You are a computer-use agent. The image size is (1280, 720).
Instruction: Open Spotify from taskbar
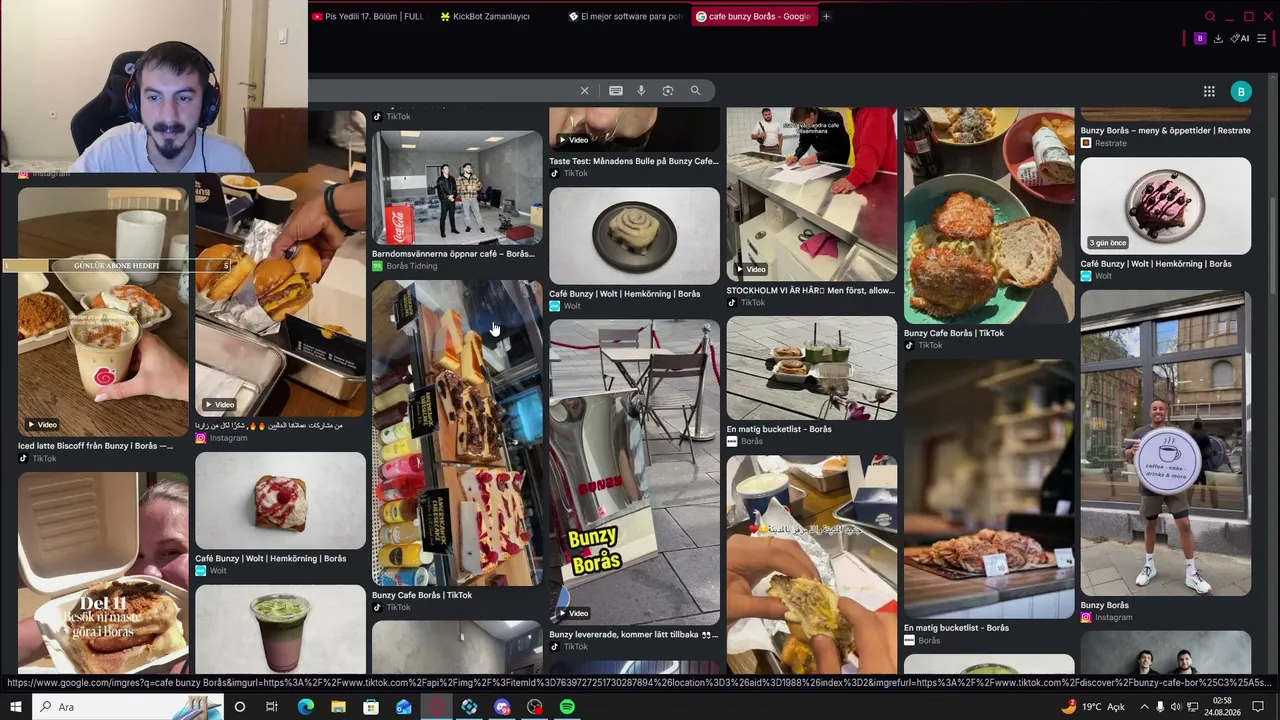tap(568, 707)
